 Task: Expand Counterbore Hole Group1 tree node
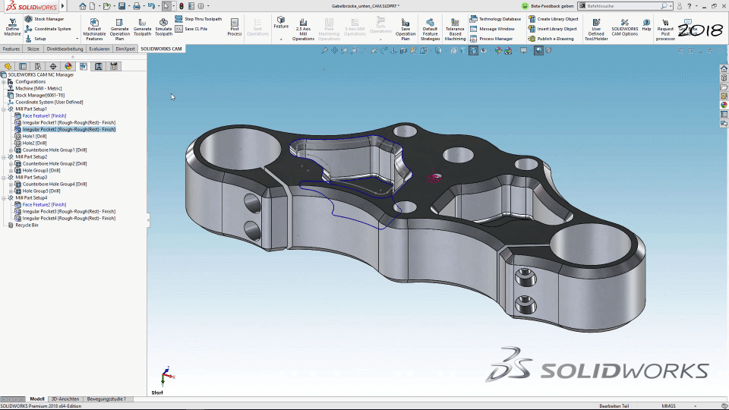(x=11, y=150)
